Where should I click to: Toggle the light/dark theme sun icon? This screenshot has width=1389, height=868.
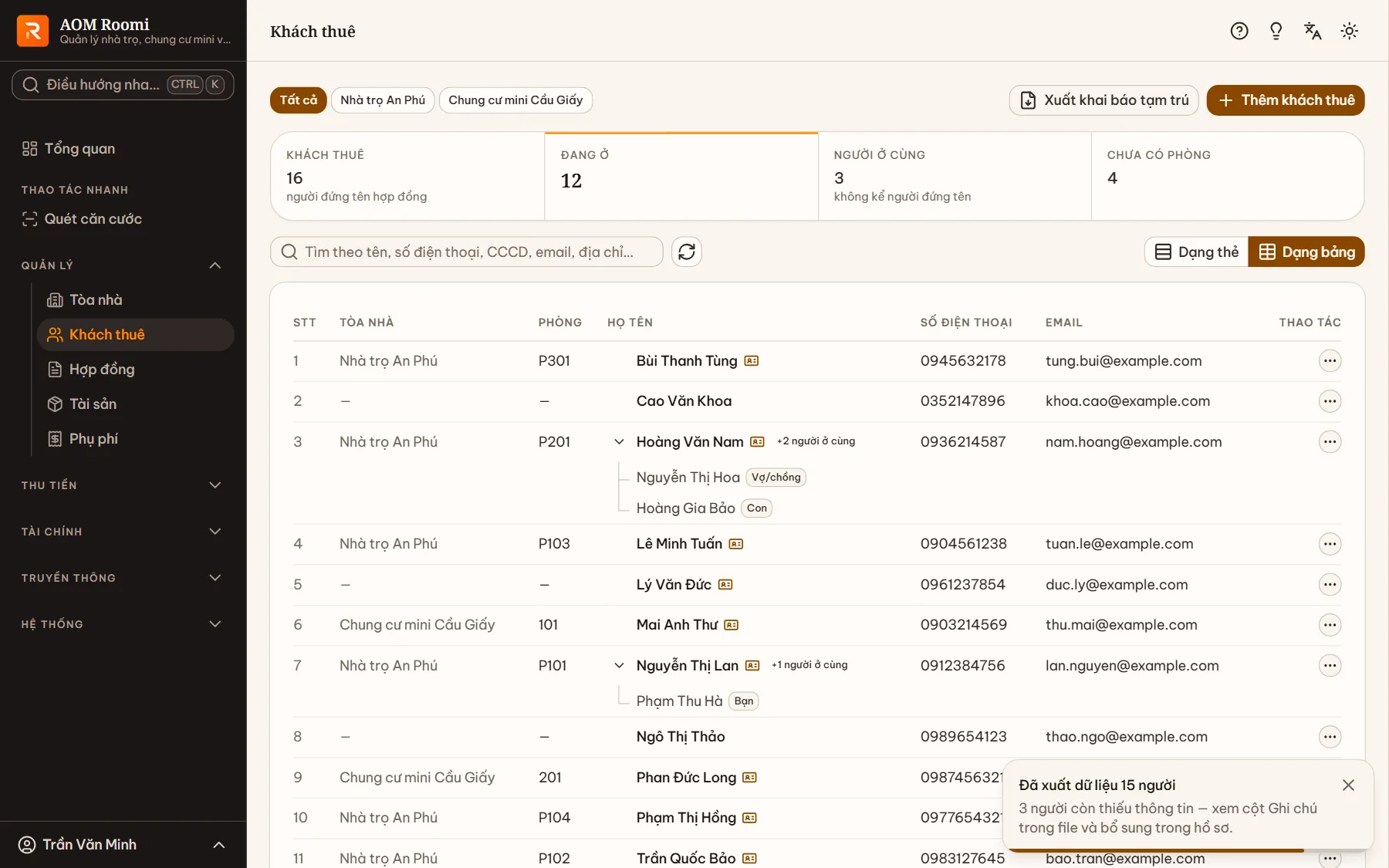(x=1349, y=31)
